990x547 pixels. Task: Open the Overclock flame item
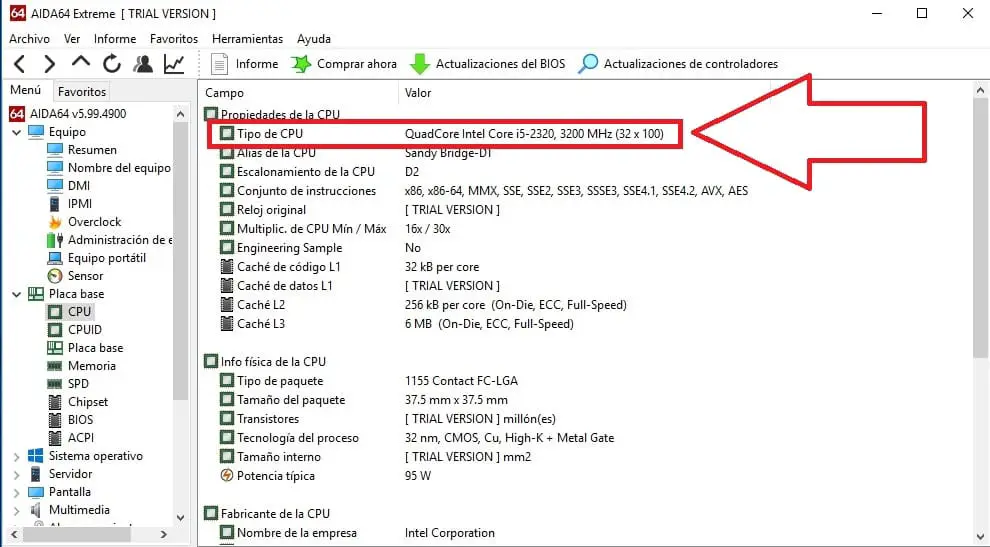84,222
